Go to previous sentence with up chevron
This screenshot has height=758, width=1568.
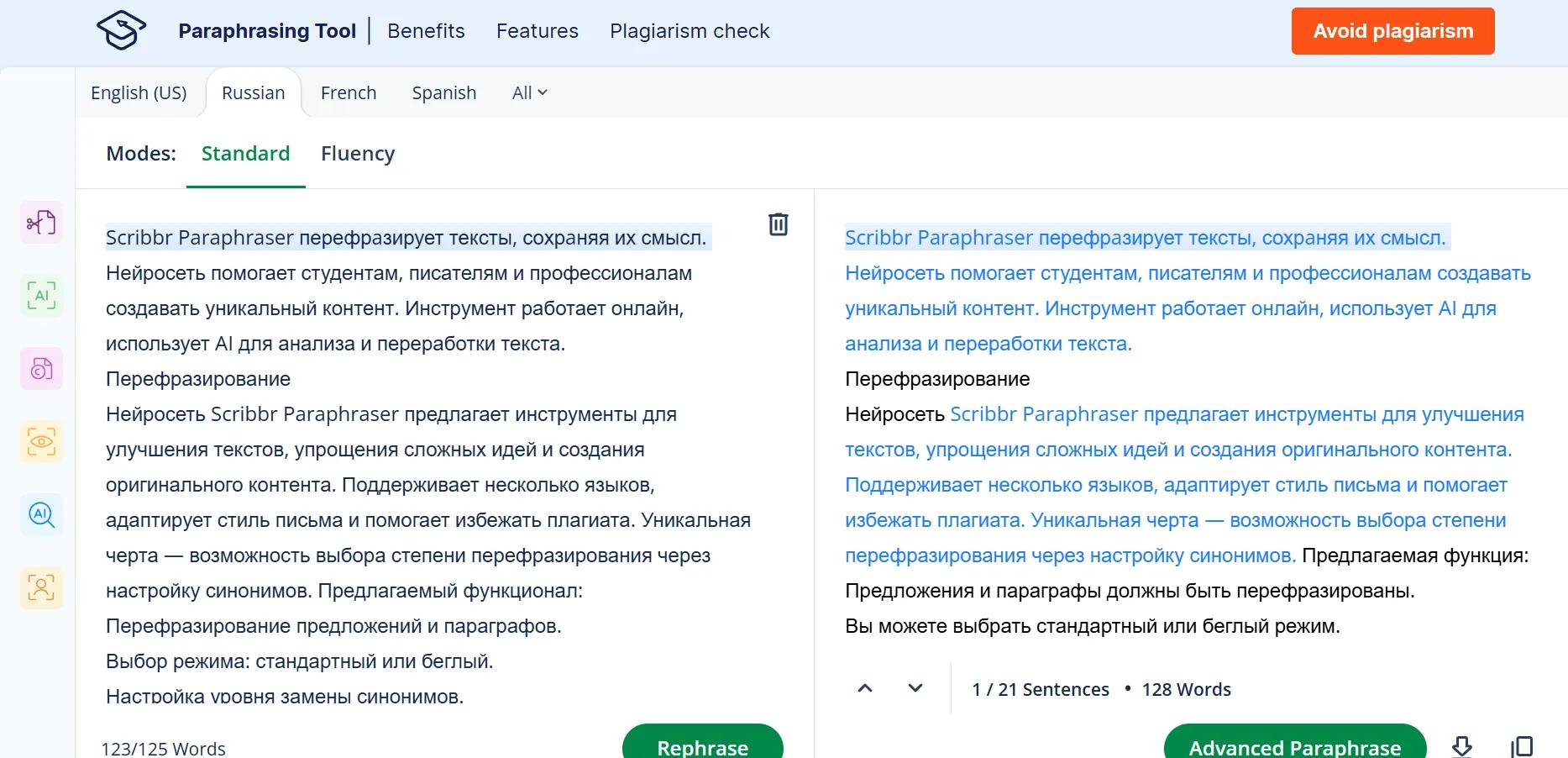(865, 688)
